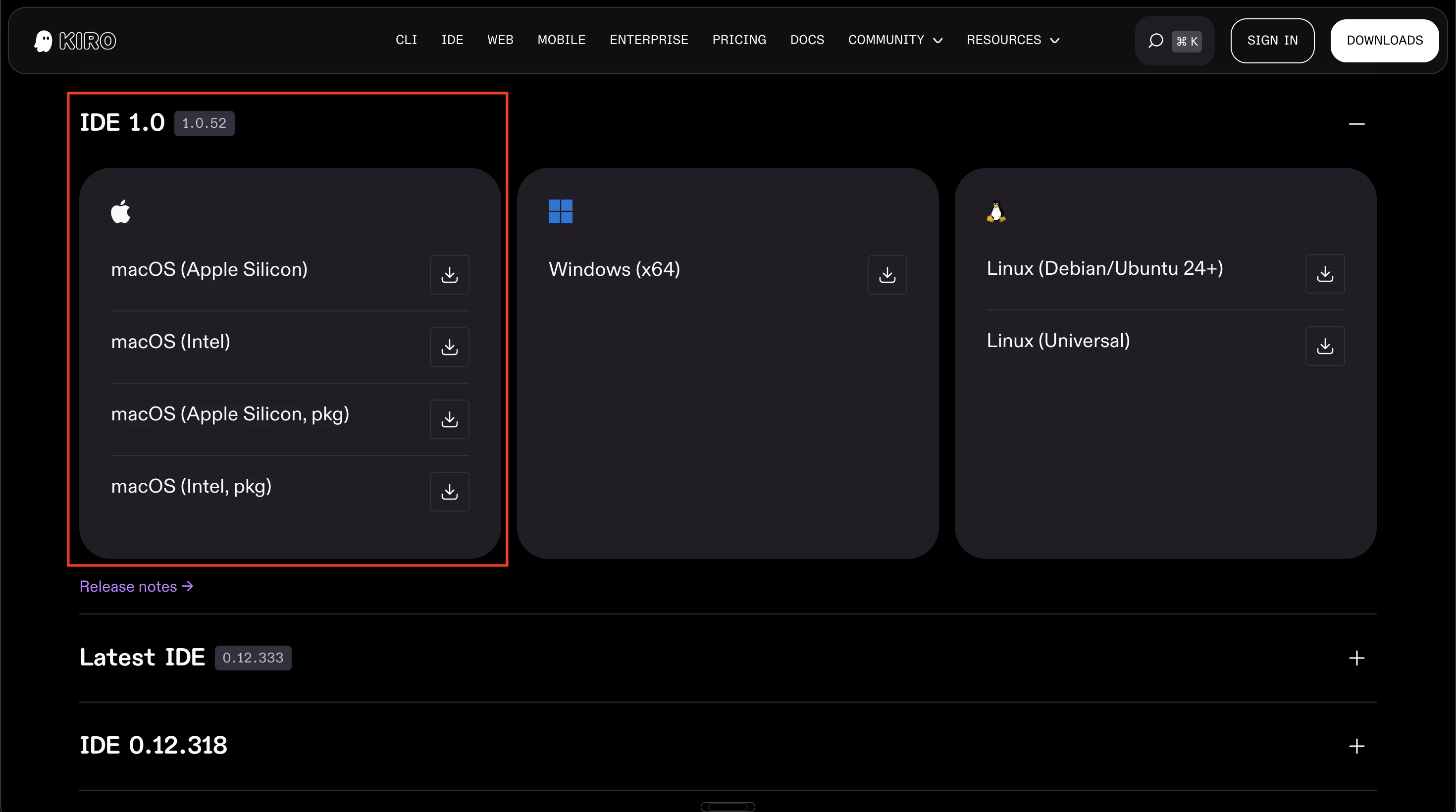Click the "IDE 1.0" heading
Image resolution: width=1456 pixels, height=812 pixels.
[x=122, y=123]
